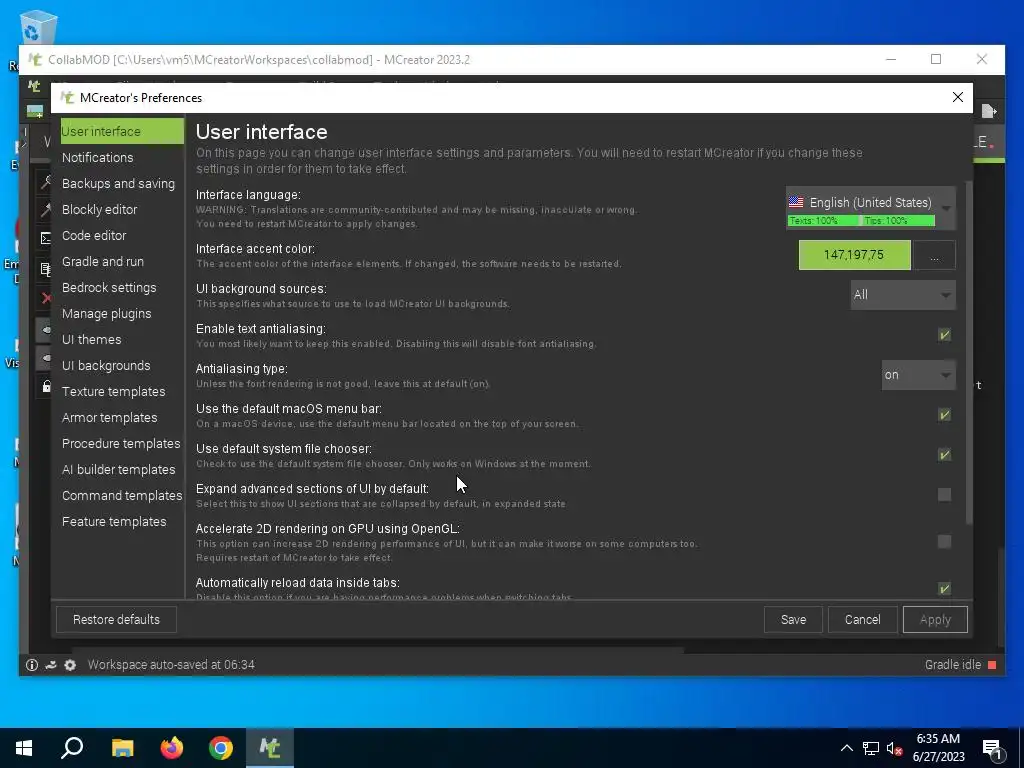Click the Interface accent color label
The height and width of the screenshot is (768, 1024).
point(255,249)
